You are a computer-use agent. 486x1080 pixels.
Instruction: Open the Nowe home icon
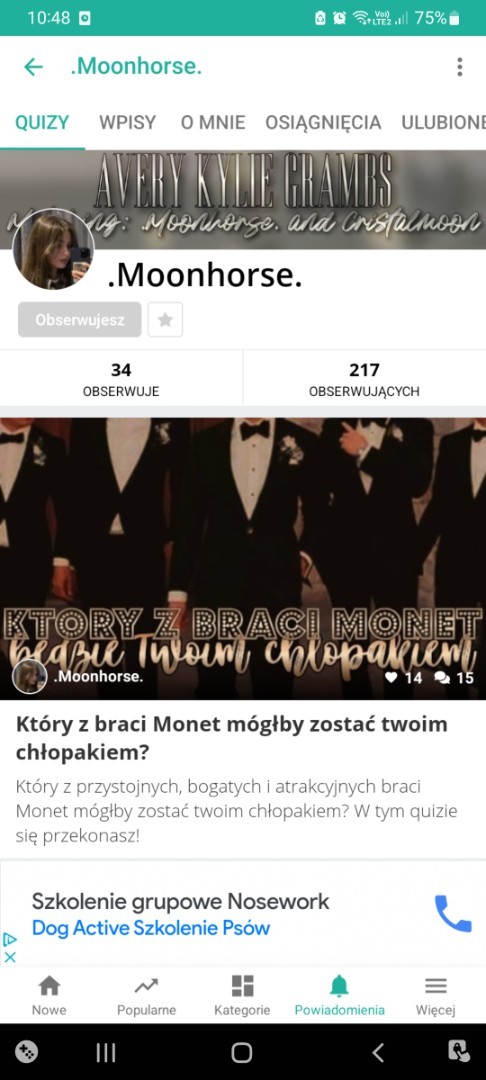49,986
